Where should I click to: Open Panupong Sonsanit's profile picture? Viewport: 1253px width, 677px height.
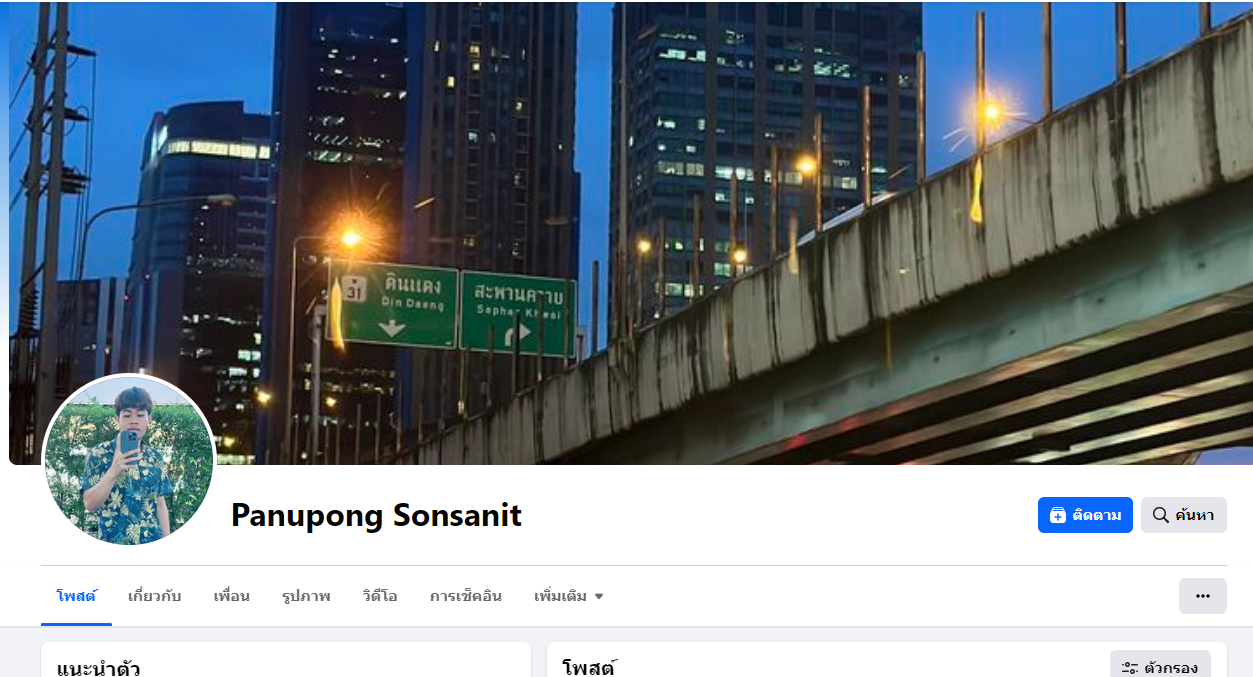(129, 460)
